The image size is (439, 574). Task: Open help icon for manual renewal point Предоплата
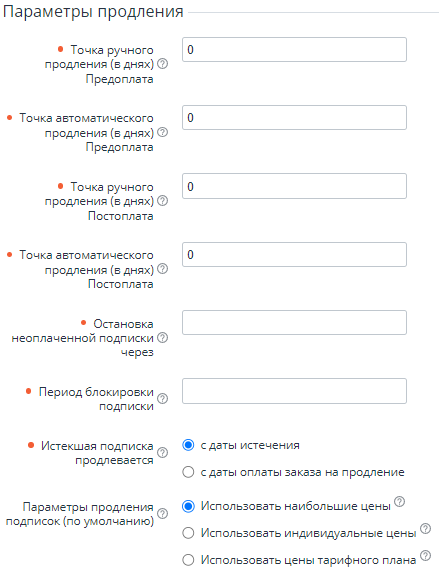click(163, 64)
